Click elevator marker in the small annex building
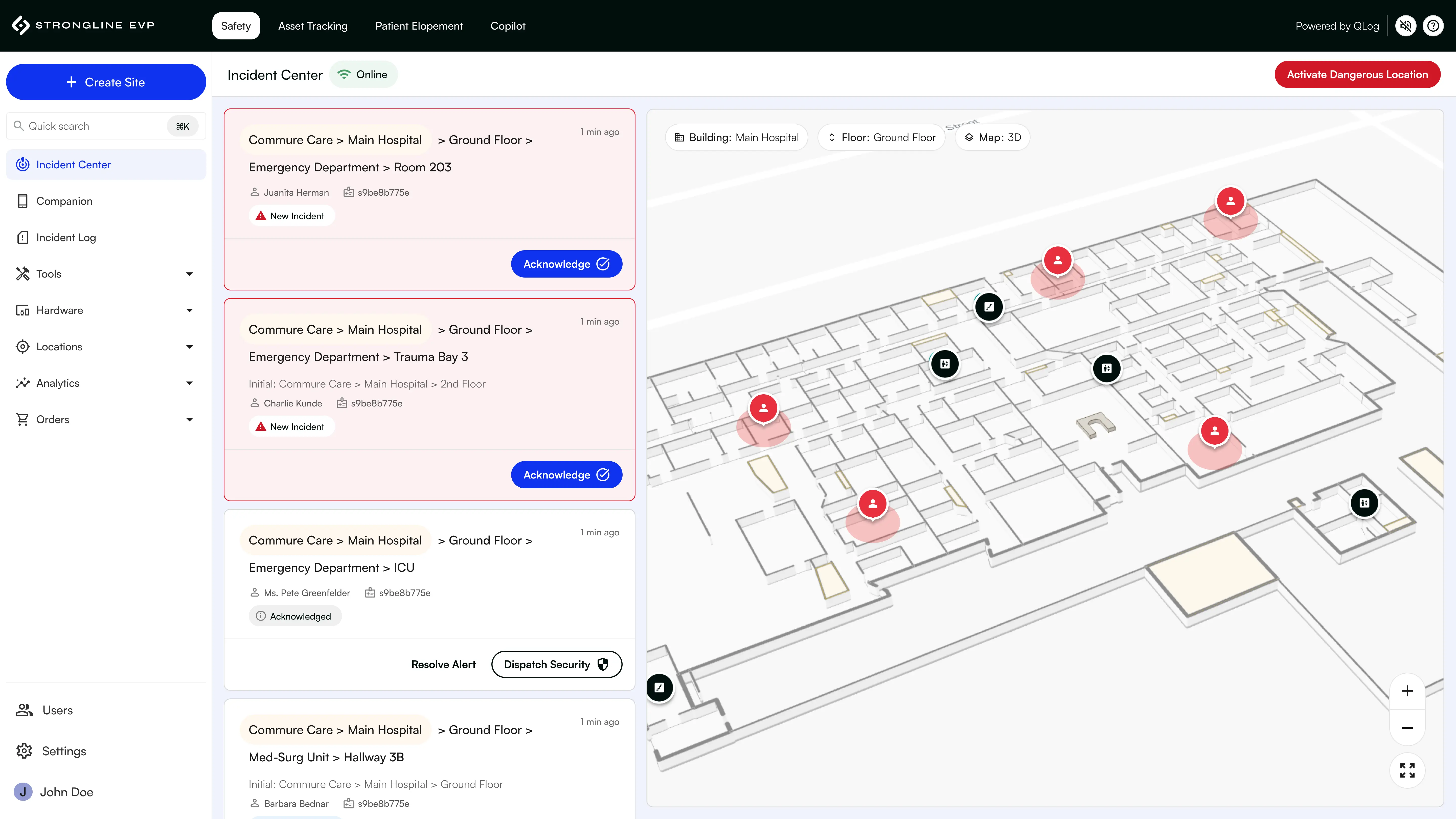The width and height of the screenshot is (1456, 819). tap(1364, 503)
